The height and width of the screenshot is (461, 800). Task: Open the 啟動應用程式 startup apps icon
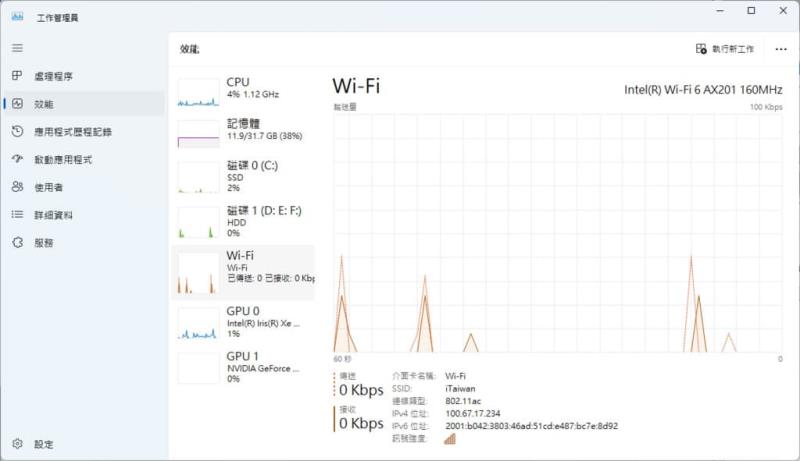17,159
